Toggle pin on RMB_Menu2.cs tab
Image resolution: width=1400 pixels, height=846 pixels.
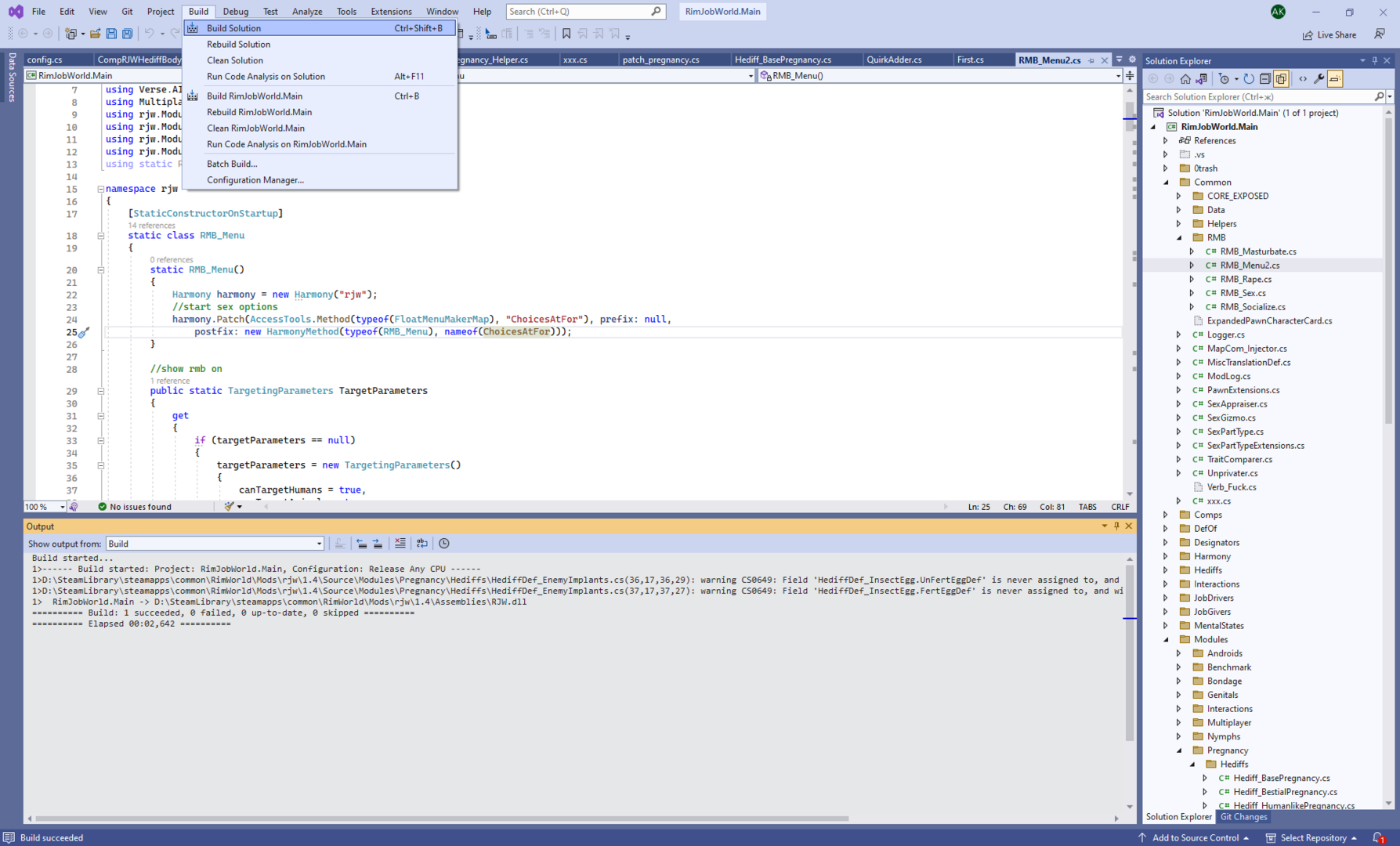(1091, 60)
